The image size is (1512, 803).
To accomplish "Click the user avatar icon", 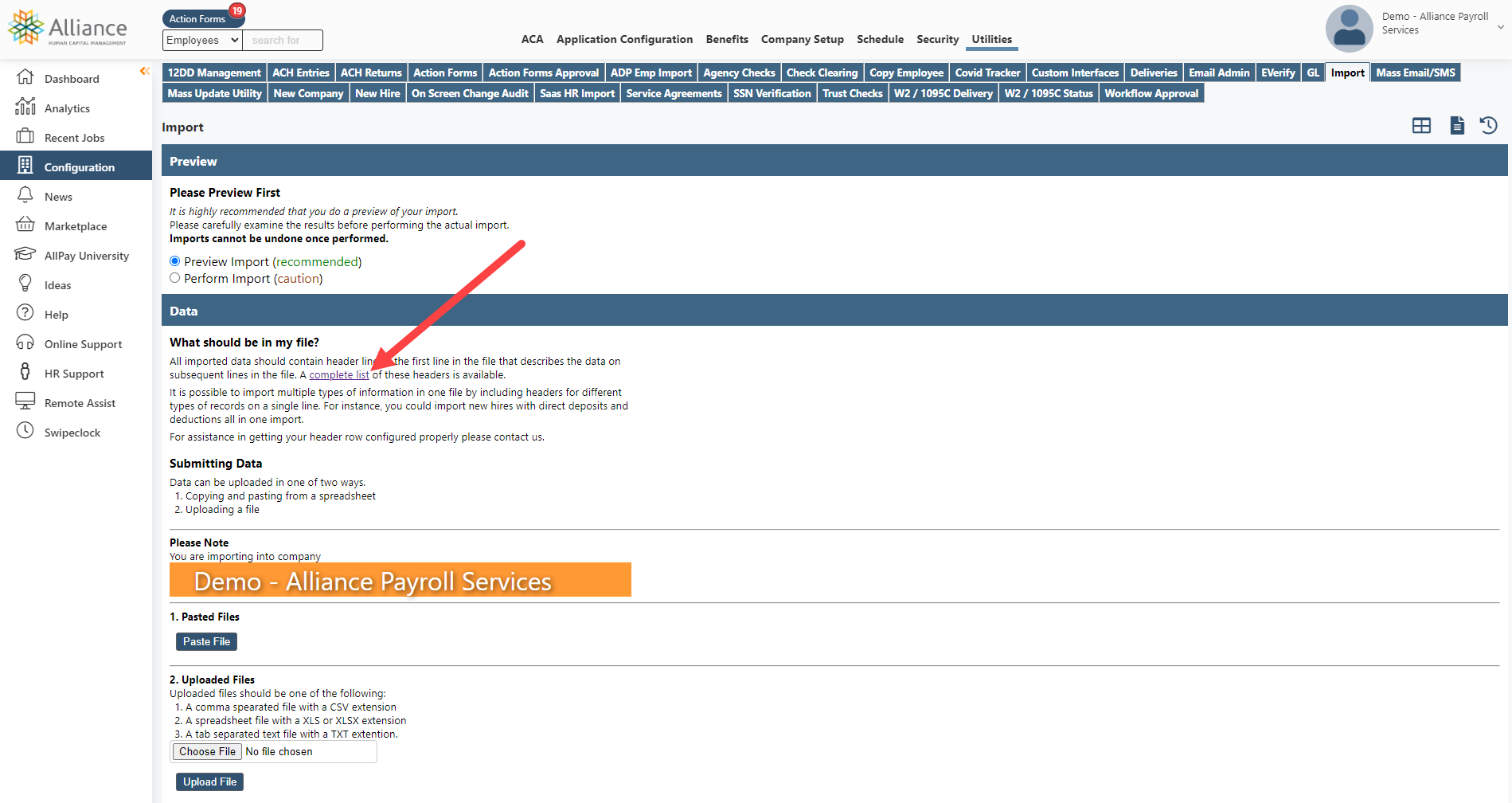I will [x=1349, y=29].
